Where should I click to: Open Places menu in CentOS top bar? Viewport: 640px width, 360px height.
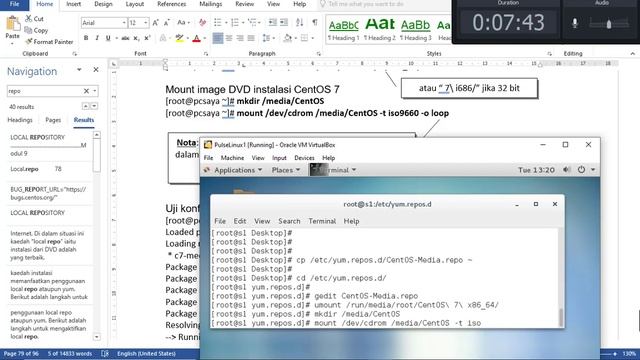286,170
